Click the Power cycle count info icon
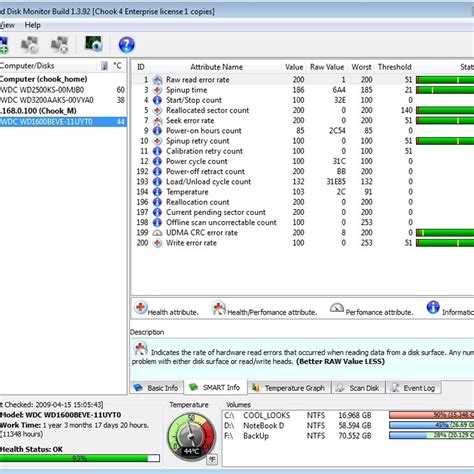Screen dimensions: 474x474 pos(157,161)
